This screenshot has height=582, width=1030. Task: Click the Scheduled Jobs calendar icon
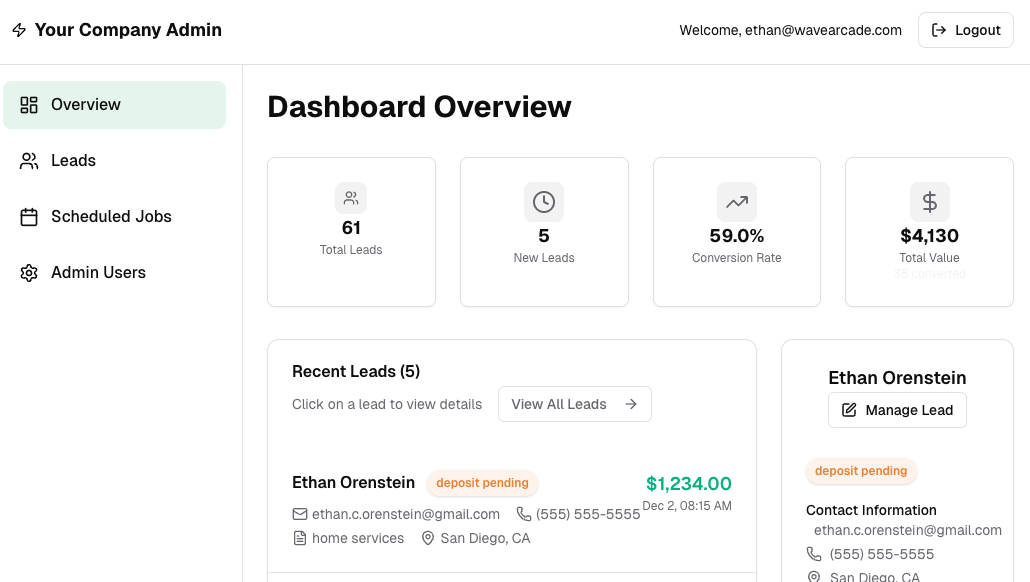pos(29,216)
